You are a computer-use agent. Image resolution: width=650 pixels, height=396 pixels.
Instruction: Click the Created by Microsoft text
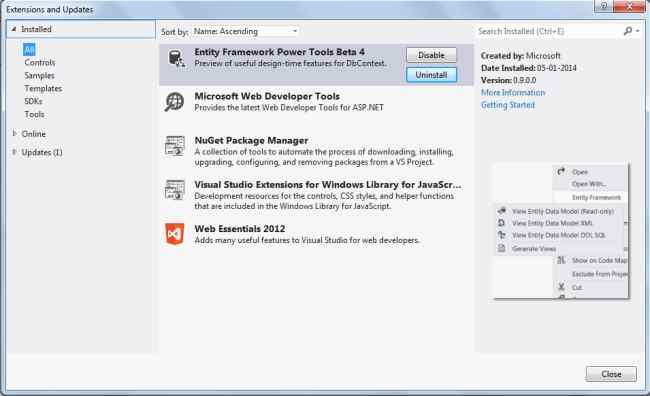tap(521, 56)
